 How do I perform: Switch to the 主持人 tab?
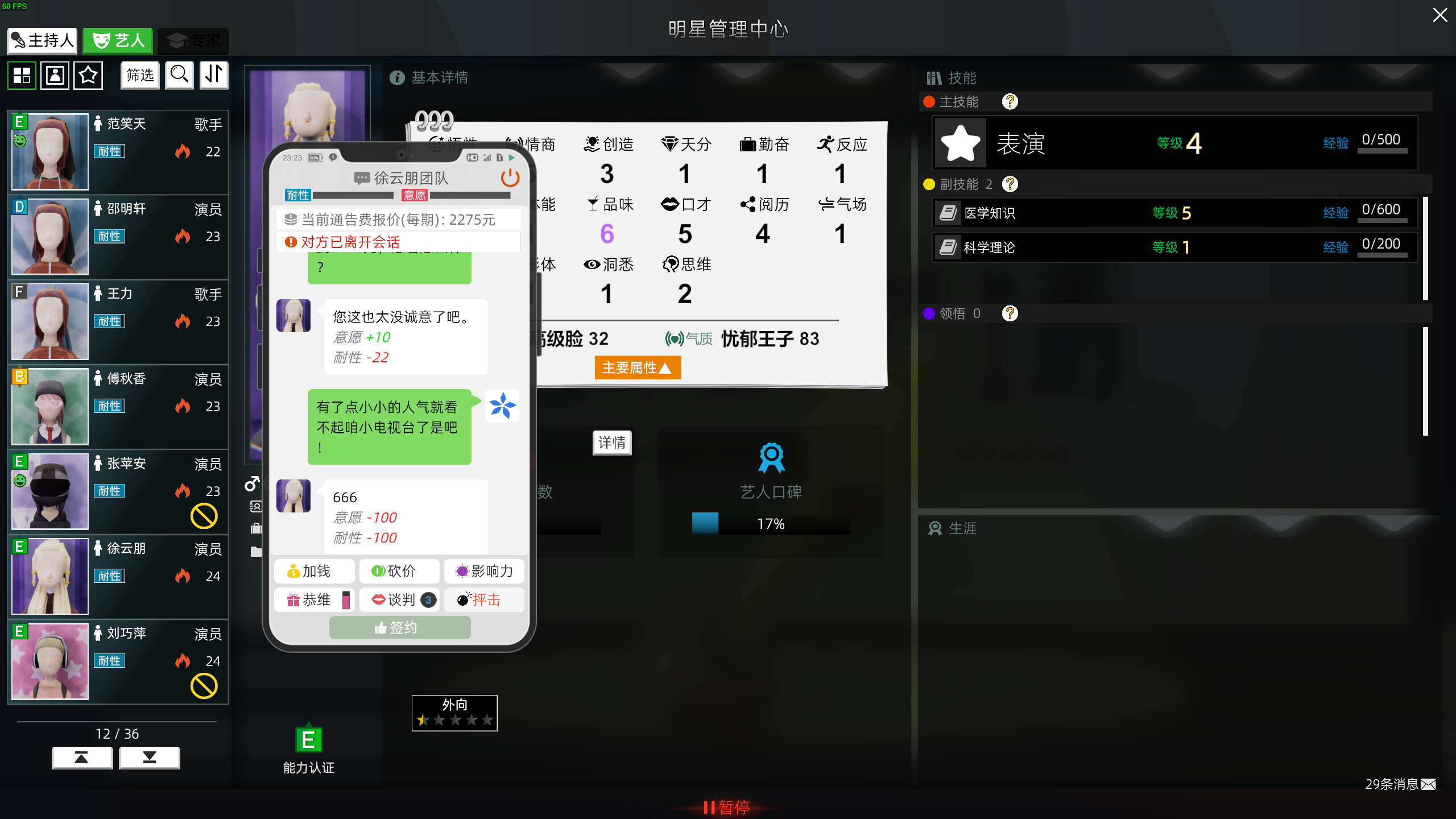[42, 40]
